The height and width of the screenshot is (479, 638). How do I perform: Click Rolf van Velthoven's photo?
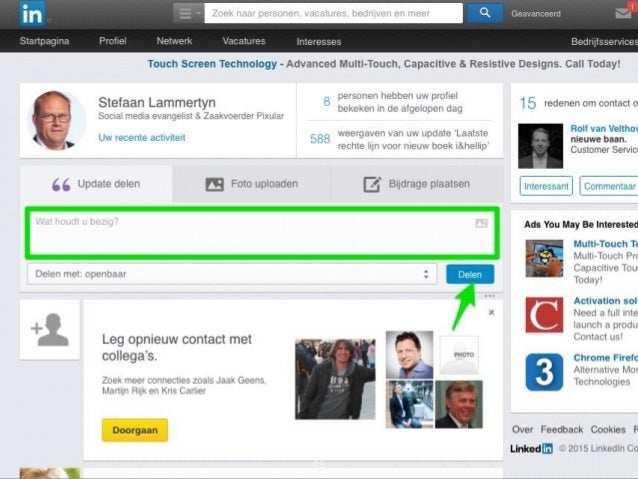click(x=540, y=146)
